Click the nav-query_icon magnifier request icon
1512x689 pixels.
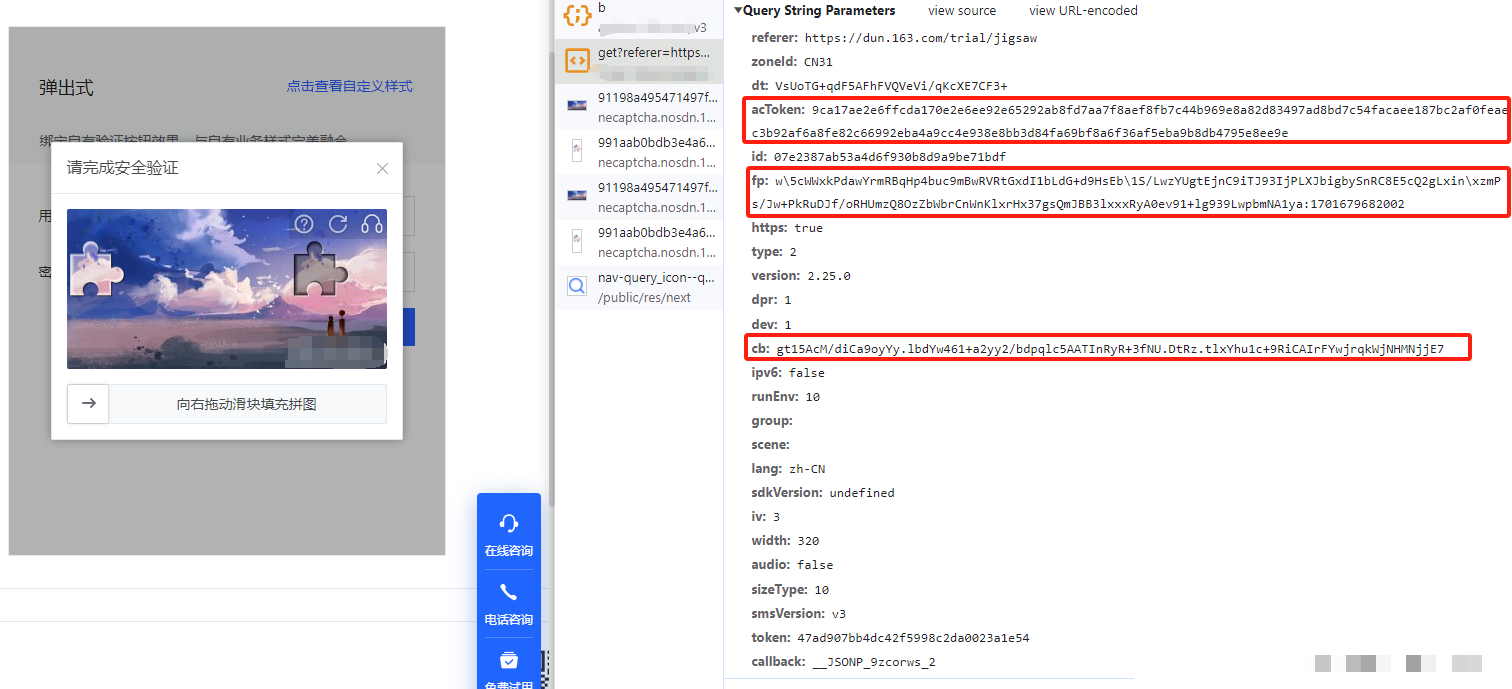coord(577,286)
